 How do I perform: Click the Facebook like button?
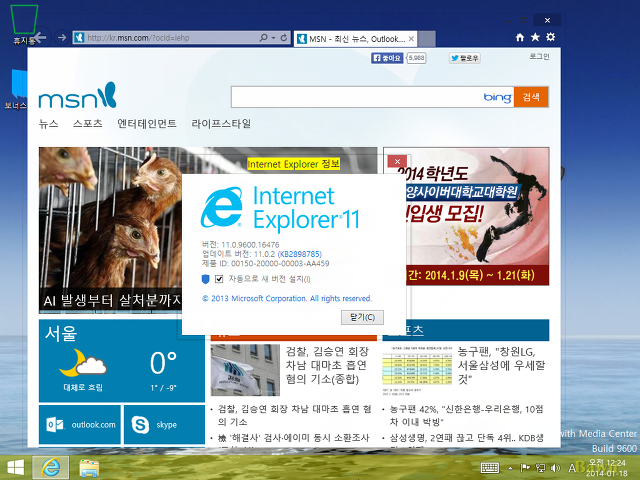click(387, 58)
